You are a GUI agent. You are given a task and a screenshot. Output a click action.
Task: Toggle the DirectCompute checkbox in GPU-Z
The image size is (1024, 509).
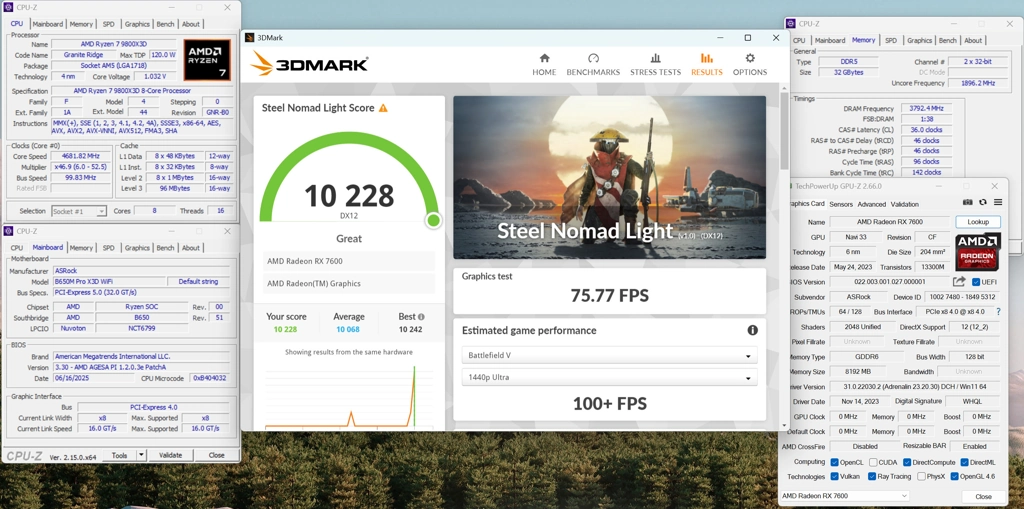pos(907,462)
